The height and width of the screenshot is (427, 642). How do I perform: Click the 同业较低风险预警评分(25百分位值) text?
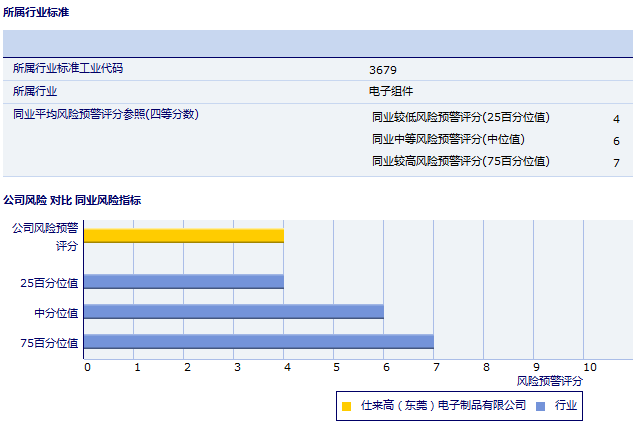(461, 117)
